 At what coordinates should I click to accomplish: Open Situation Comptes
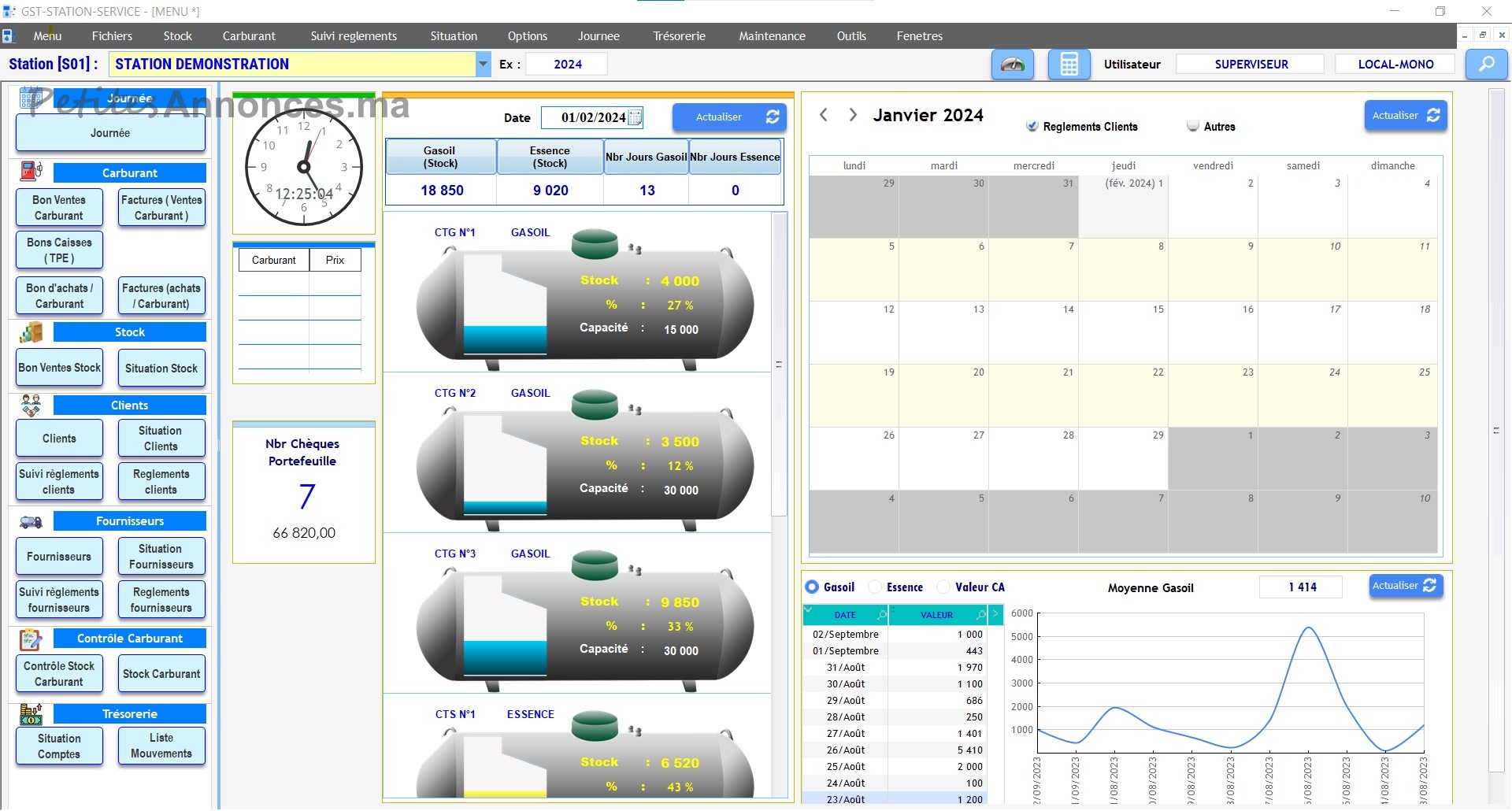59,746
